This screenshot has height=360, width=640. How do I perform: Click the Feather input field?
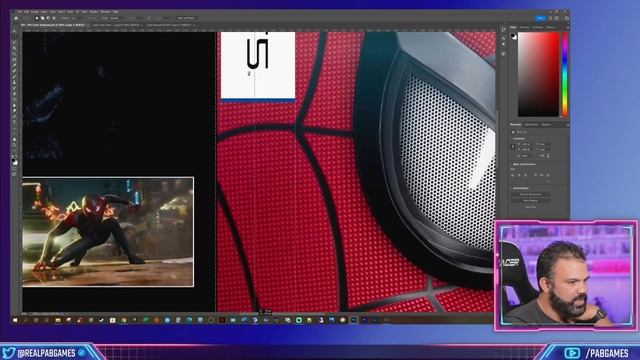(76, 18)
